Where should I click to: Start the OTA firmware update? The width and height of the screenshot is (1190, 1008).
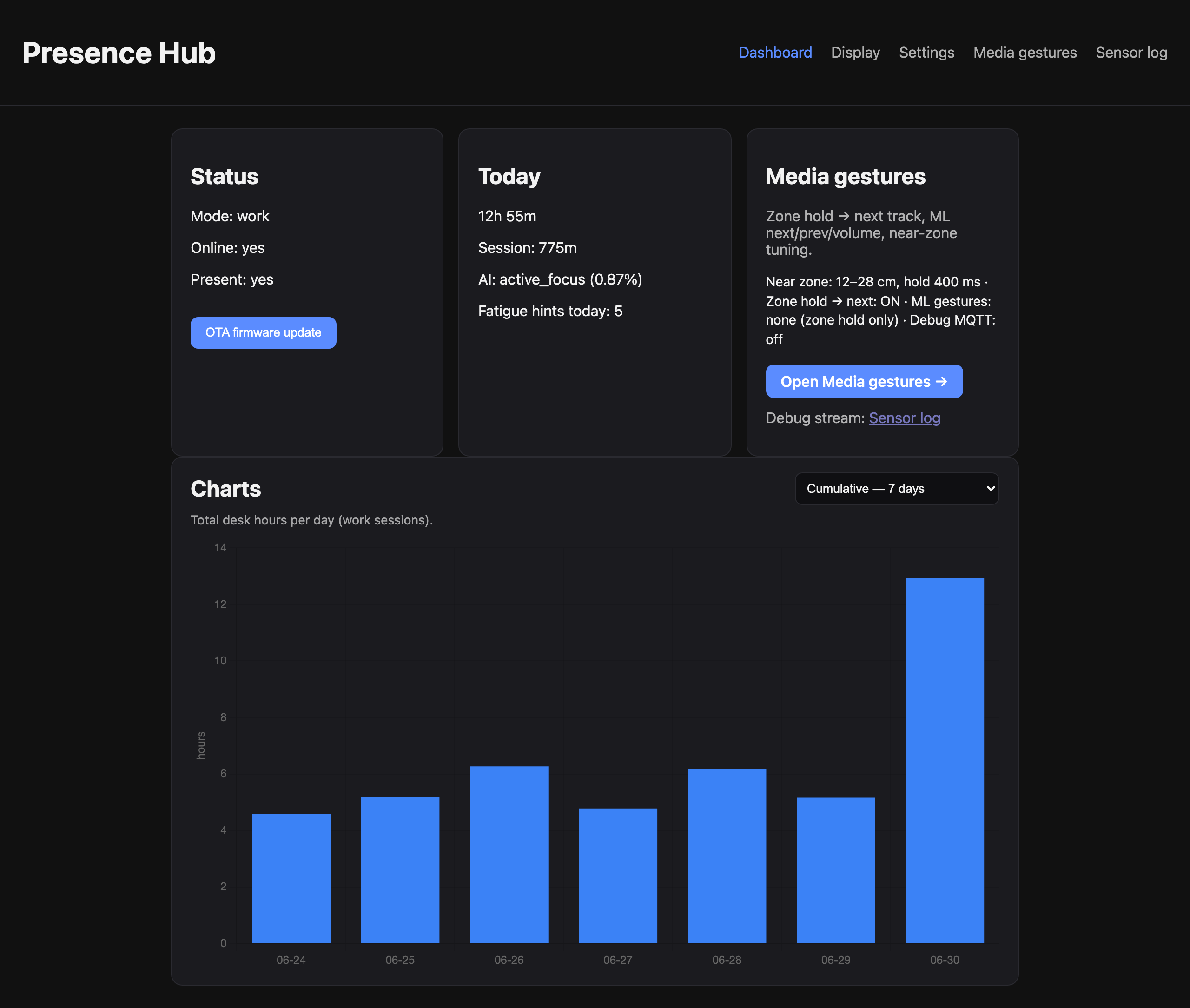coord(264,332)
